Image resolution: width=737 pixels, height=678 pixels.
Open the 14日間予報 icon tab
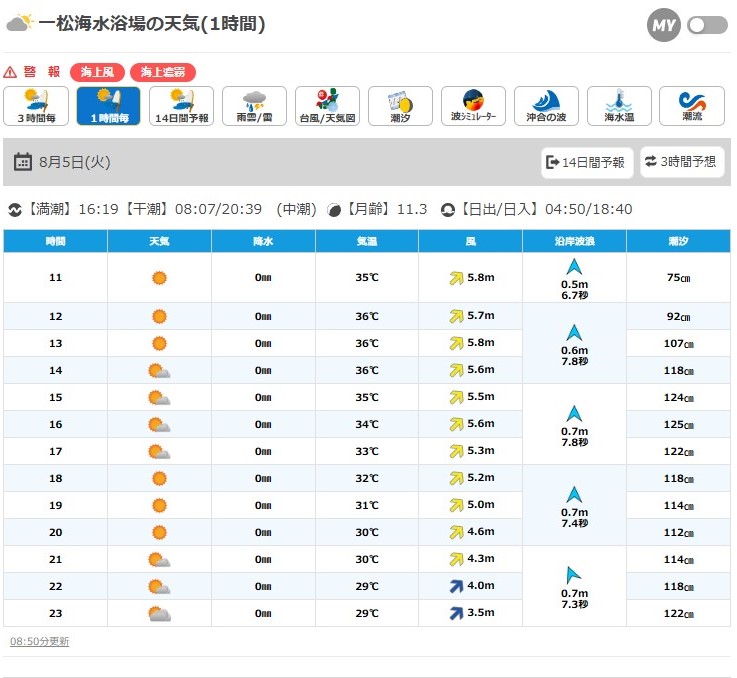(x=181, y=106)
